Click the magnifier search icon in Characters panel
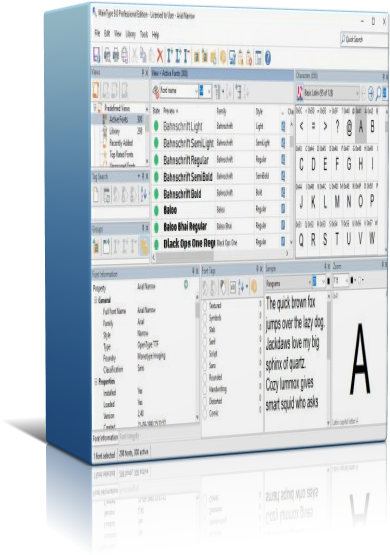The image size is (390, 555). click(378, 93)
